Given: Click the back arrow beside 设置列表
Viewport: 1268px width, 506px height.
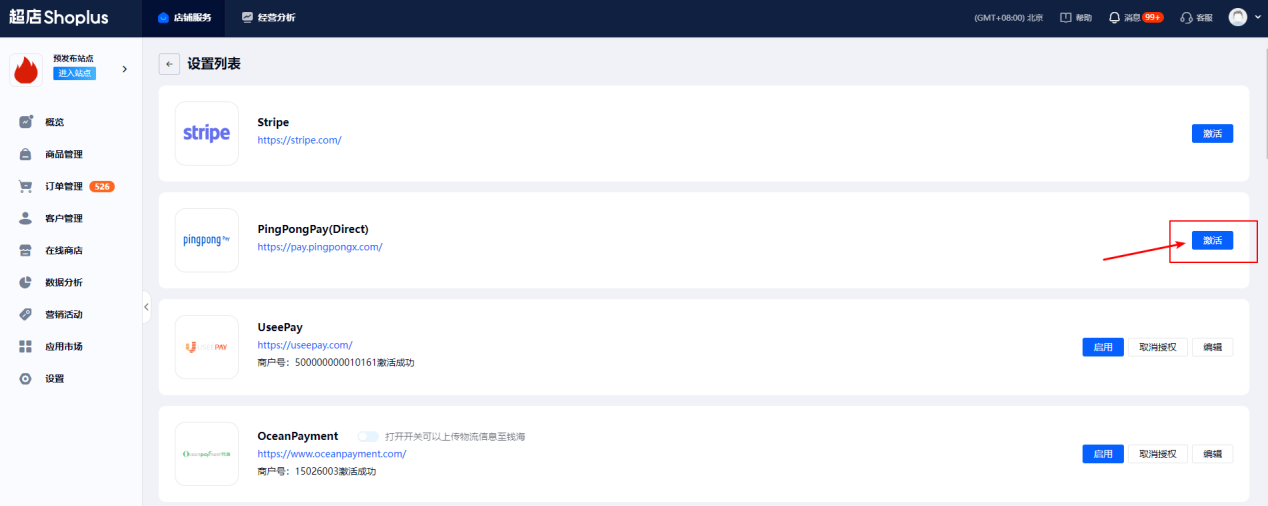Looking at the screenshot, I should coord(169,64).
